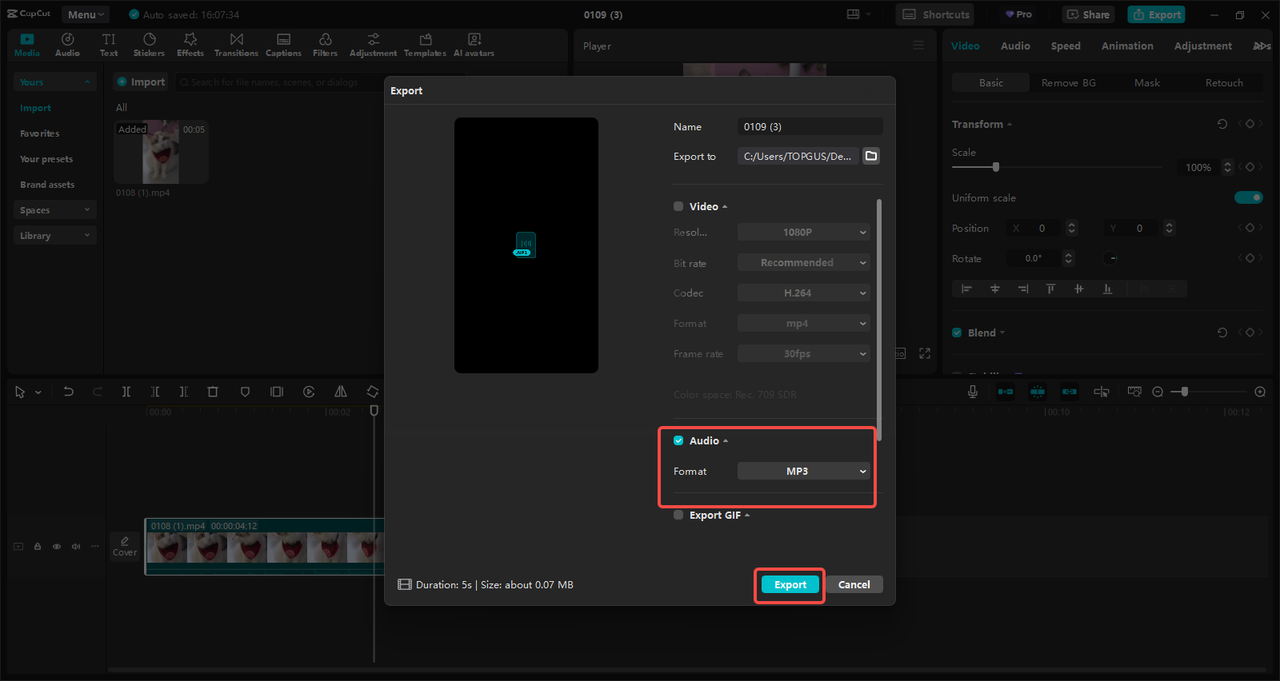Open the Bit rate Recommended dropdown

point(804,263)
